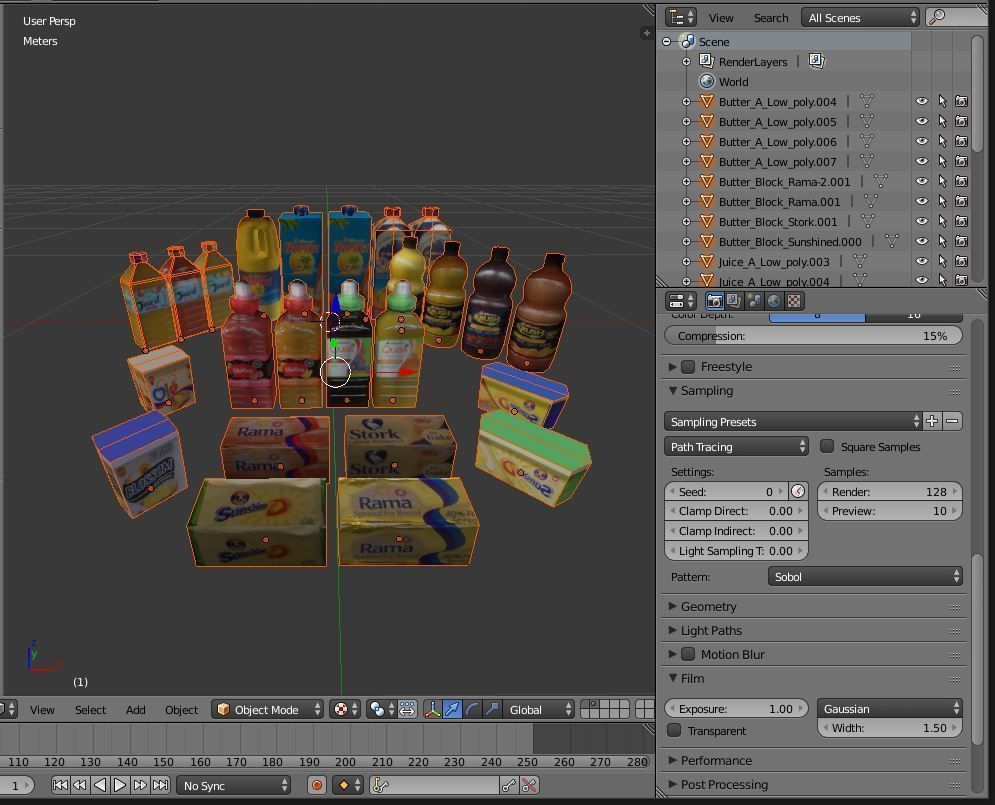The height and width of the screenshot is (805, 995).
Task: Click the Compression 15% slider
Action: tap(814, 336)
